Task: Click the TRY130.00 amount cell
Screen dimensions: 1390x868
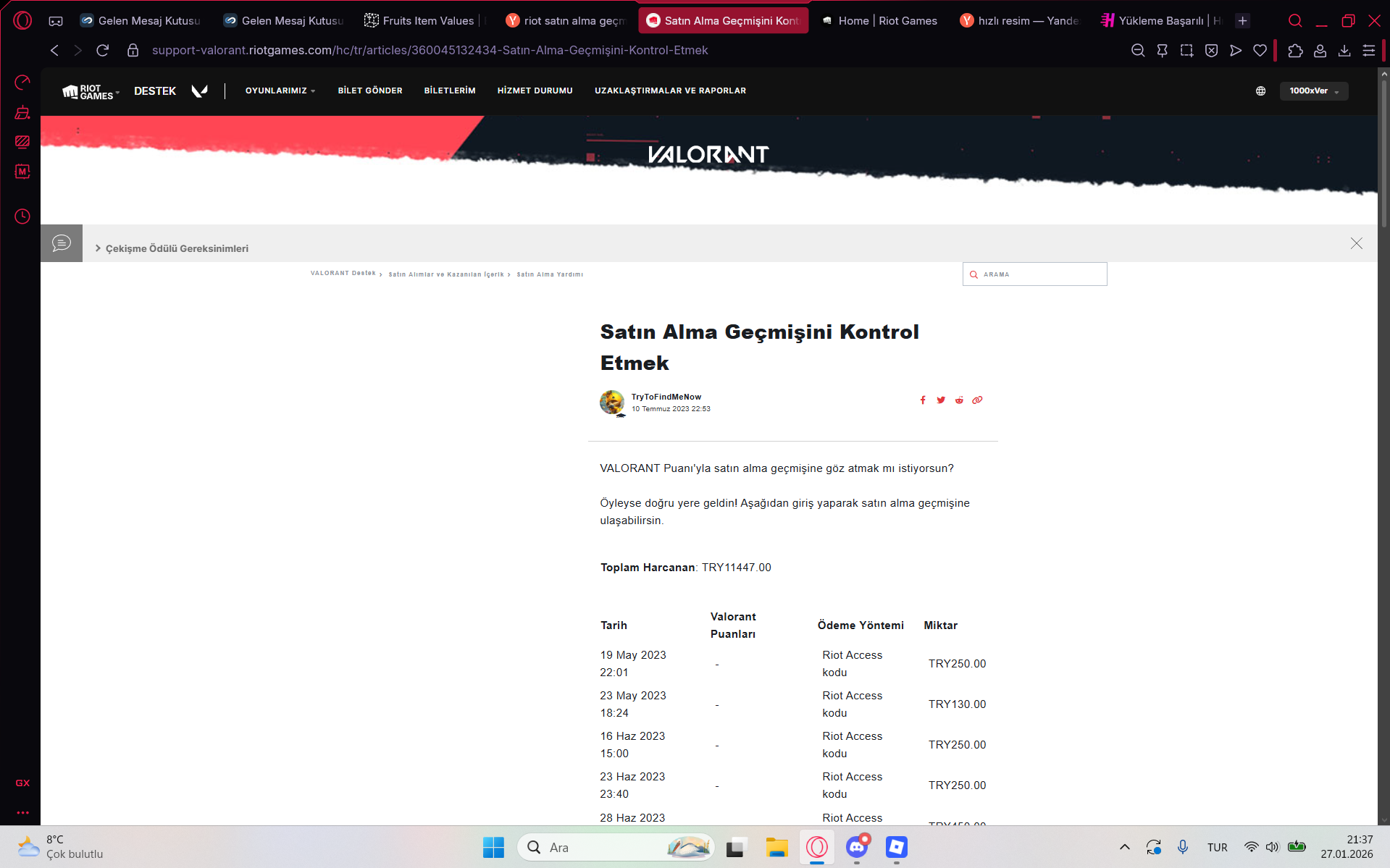Action: 958,704
